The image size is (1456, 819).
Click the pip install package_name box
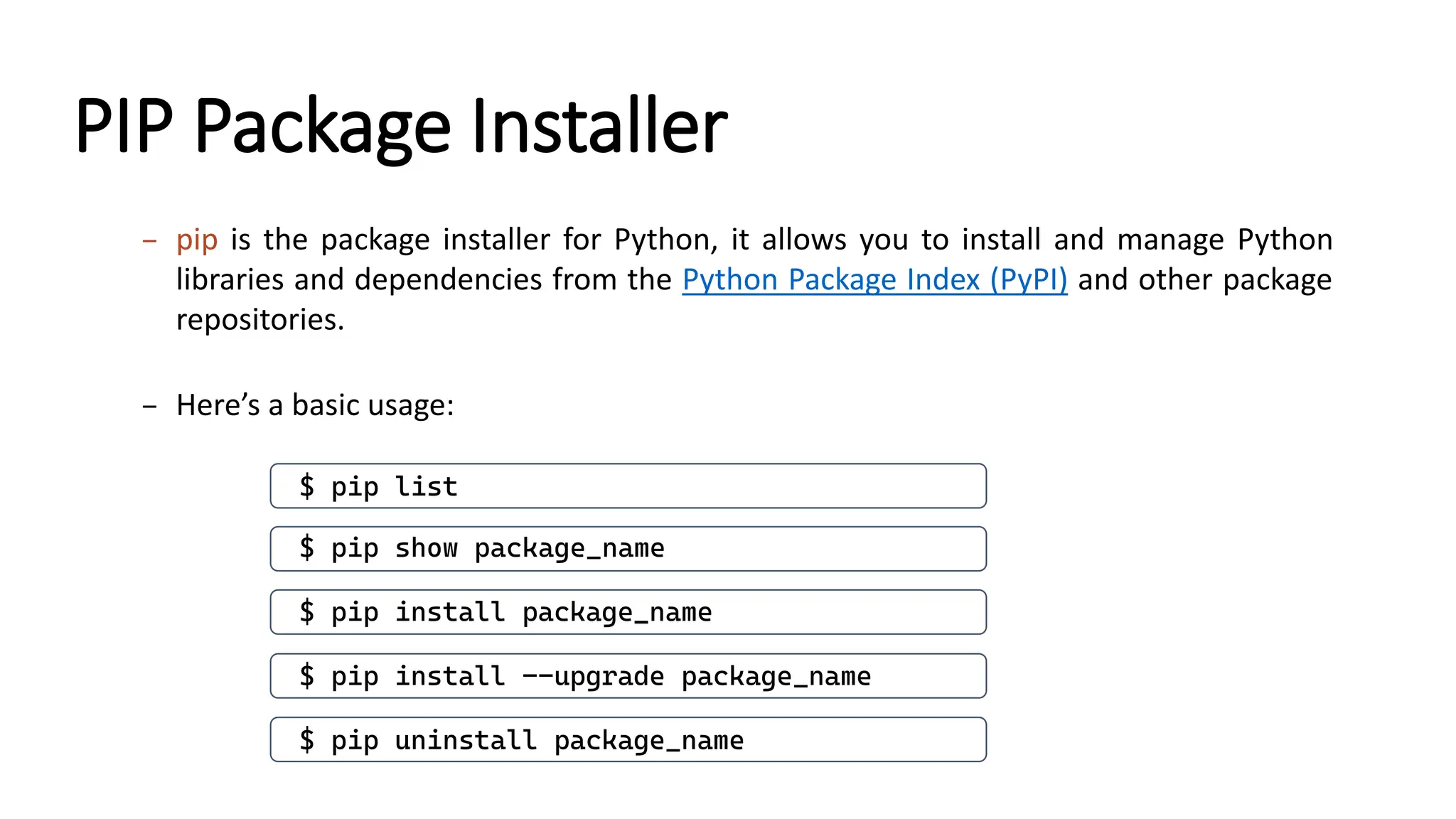(628, 612)
